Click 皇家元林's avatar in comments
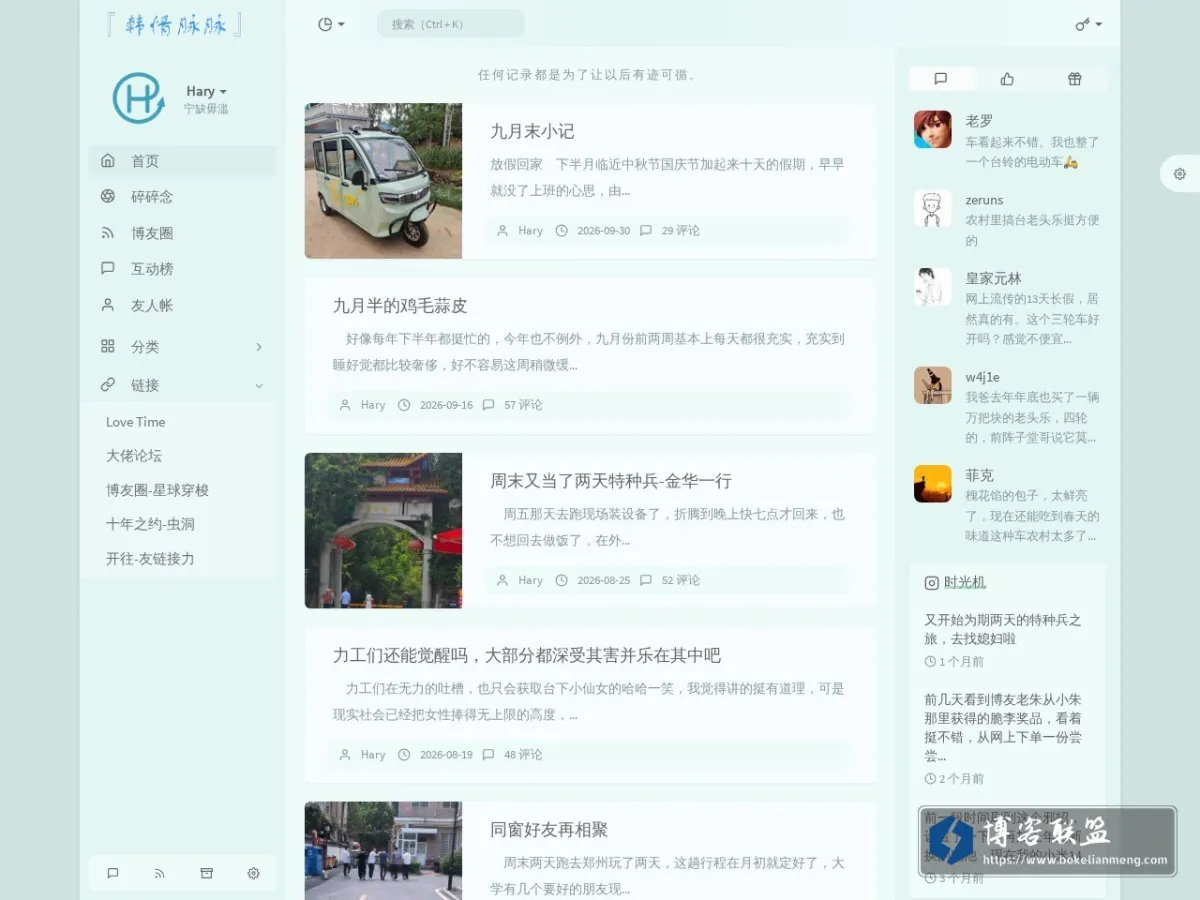Image resolution: width=1200 pixels, height=900 pixels. [933, 287]
